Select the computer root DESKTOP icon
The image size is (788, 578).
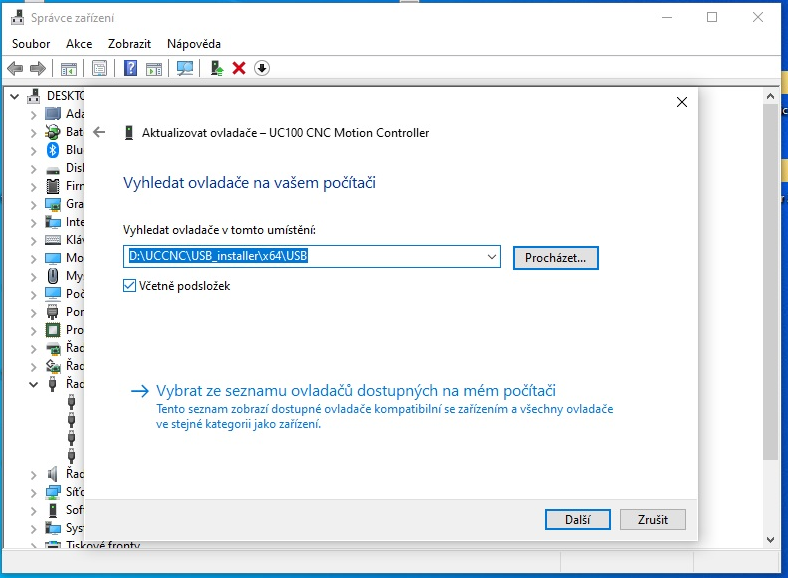[33, 95]
